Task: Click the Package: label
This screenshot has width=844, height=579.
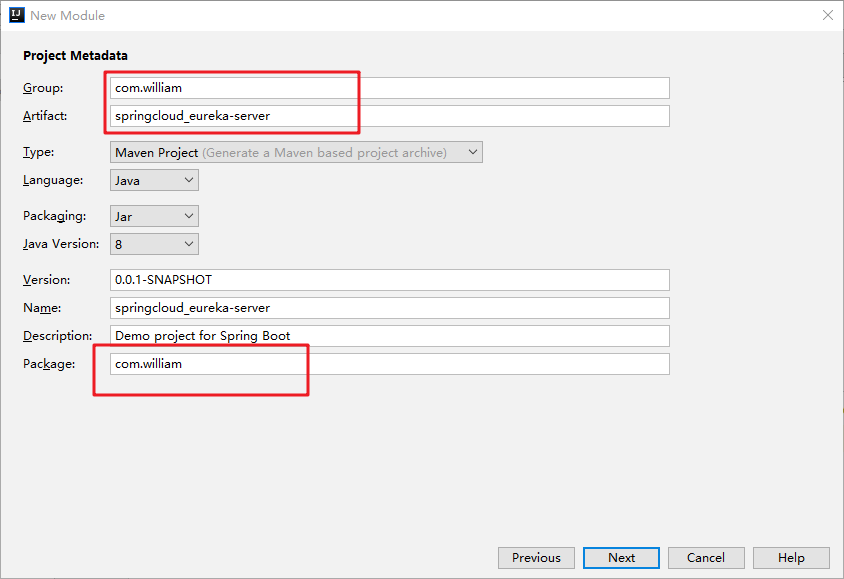Action: tap(49, 364)
